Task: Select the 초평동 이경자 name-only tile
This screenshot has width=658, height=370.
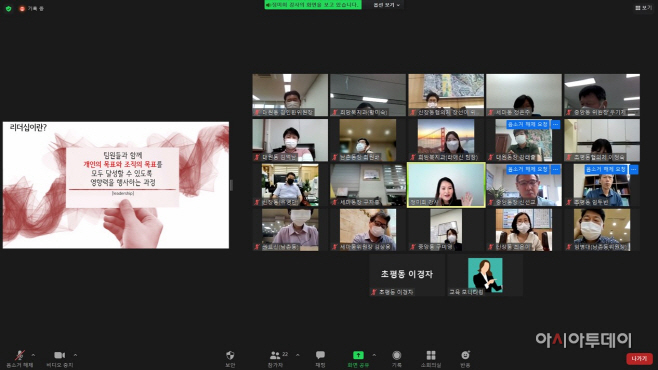Action: [407, 275]
